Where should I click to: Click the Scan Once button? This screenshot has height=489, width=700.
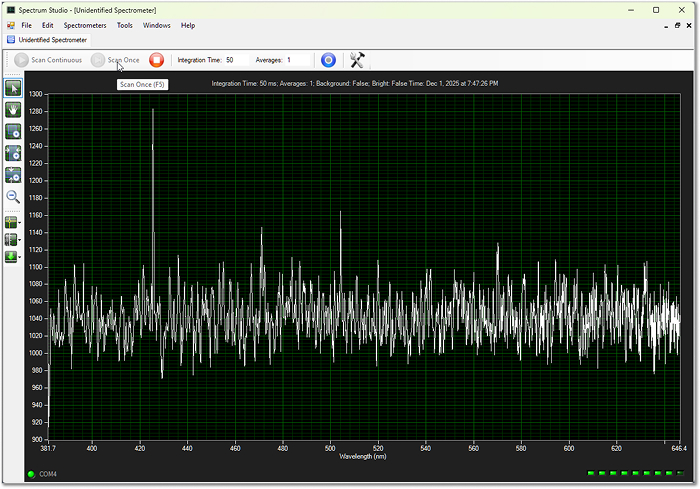(x=116, y=60)
